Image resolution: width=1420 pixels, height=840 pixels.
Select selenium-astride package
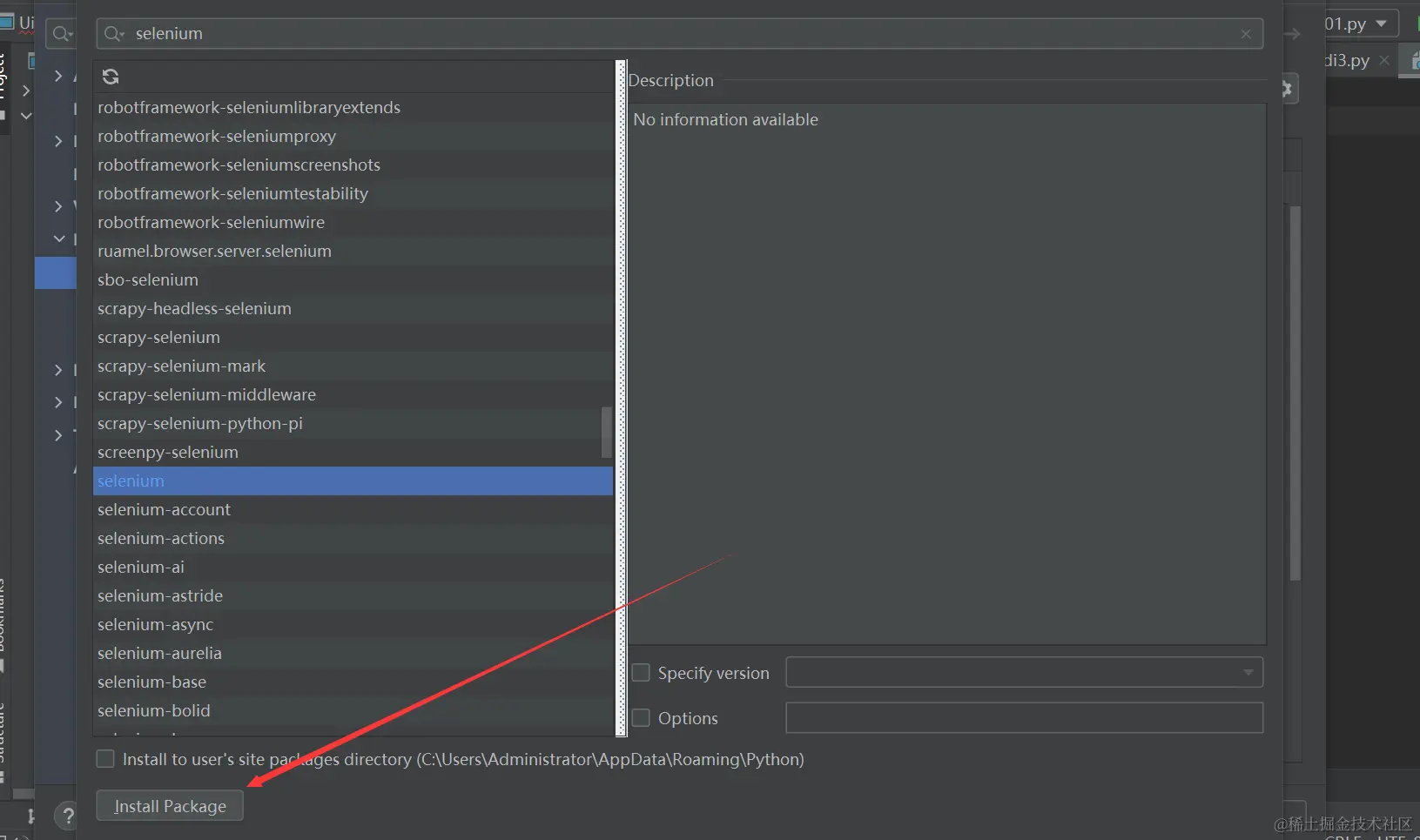(x=353, y=595)
